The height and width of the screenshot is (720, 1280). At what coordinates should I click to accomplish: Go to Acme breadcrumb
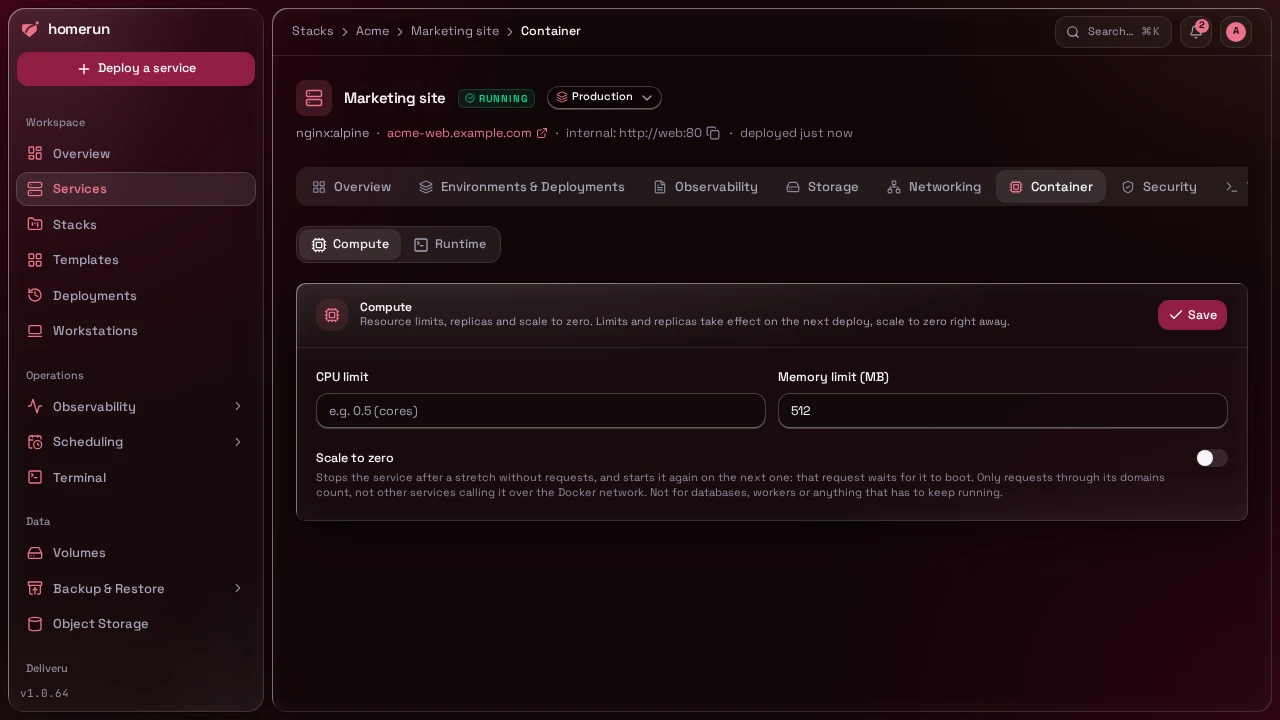[x=372, y=32]
